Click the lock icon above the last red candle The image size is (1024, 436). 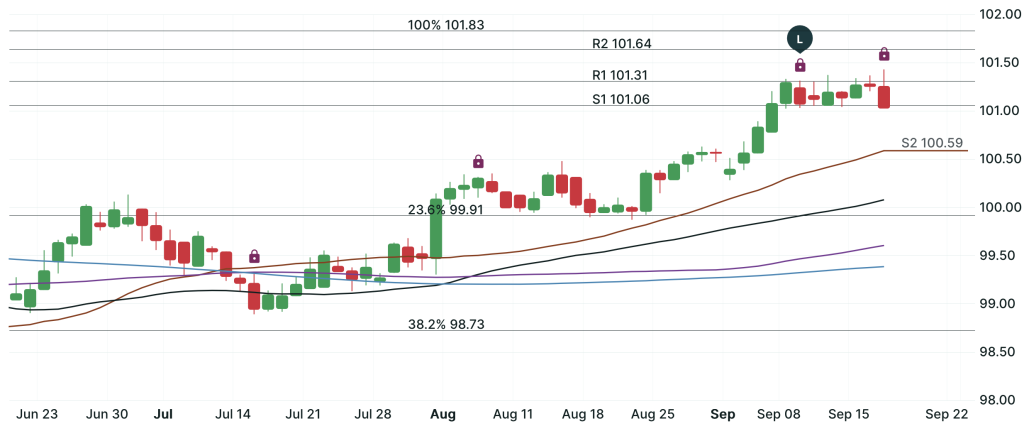[x=884, y=54]
